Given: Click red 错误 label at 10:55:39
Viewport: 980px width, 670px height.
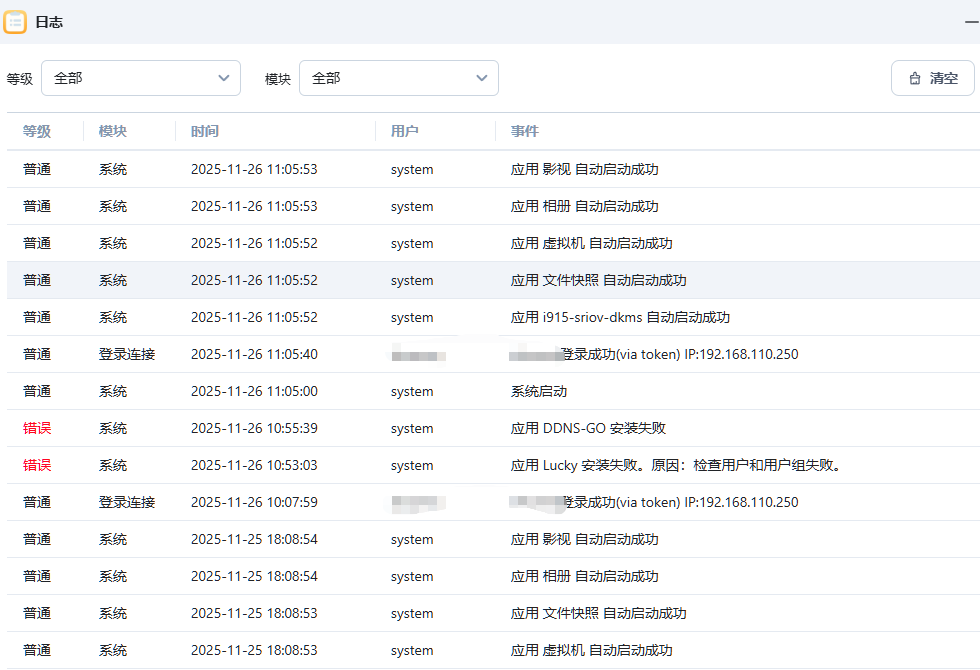Looking at the screenshot, I should 37,428.
